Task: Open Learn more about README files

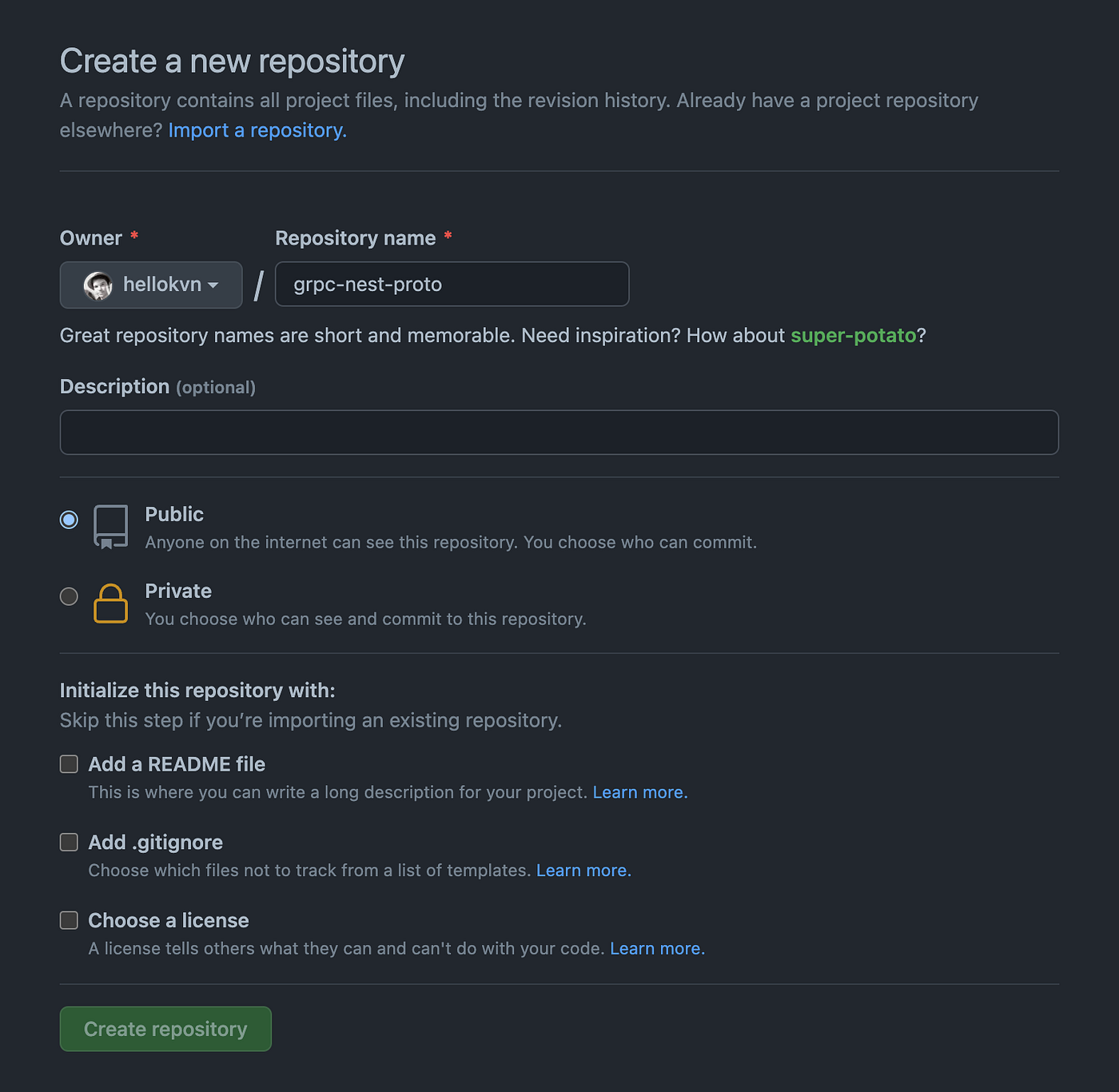Action: 639,791
